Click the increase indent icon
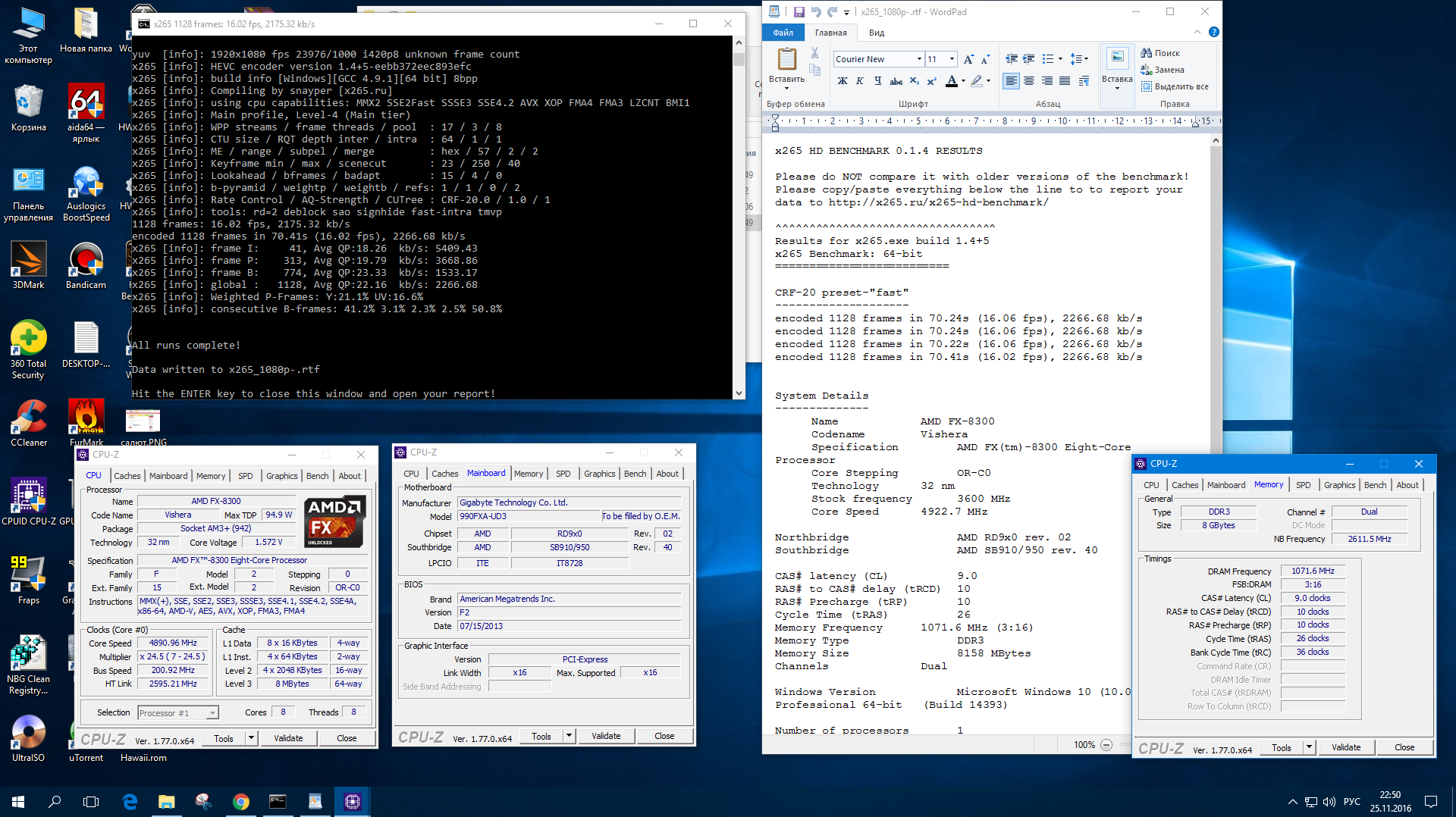Screen dimensions: 1456x817 1029,59
